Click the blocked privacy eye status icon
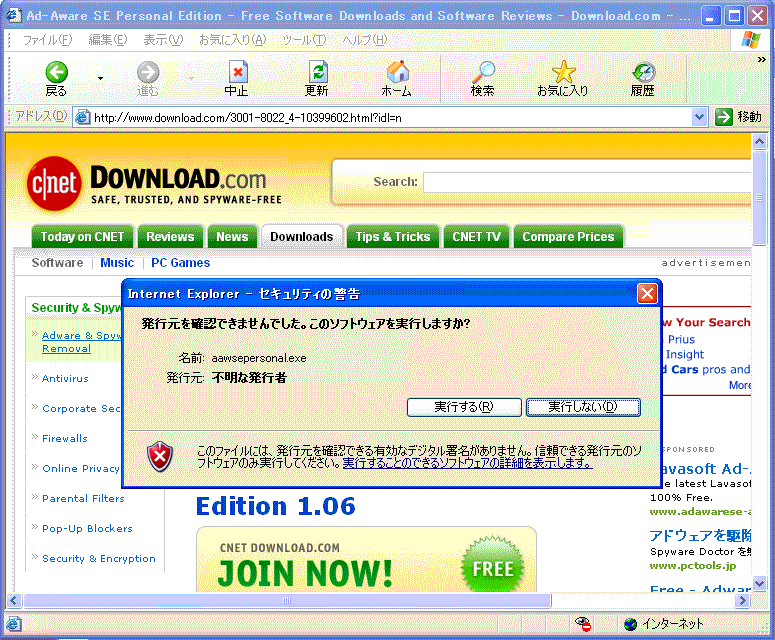 click(x=584, y=624)
